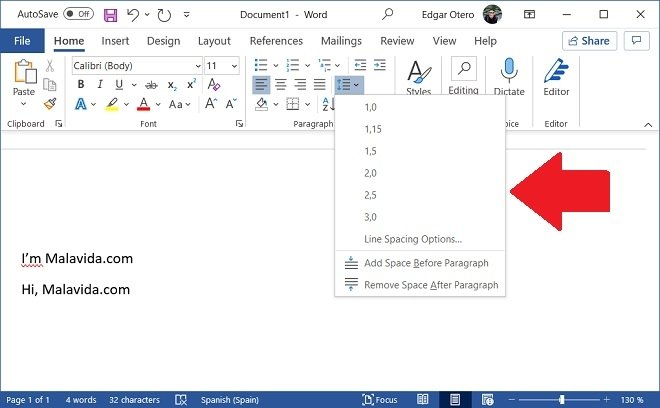This screenshot has height=408, width=660.
Task: Justify the paragraph text
Action: [319, 85]
